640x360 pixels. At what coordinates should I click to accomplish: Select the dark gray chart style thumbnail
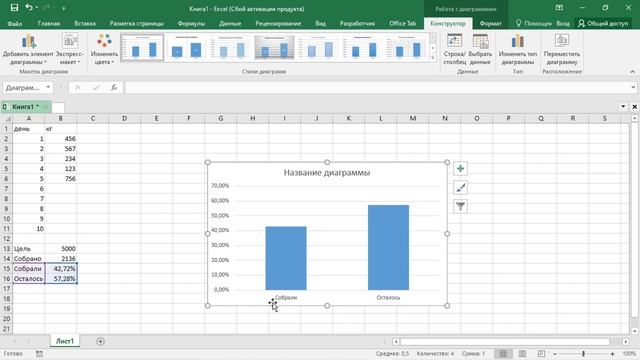pyautogui.click(x=274, y=47)
